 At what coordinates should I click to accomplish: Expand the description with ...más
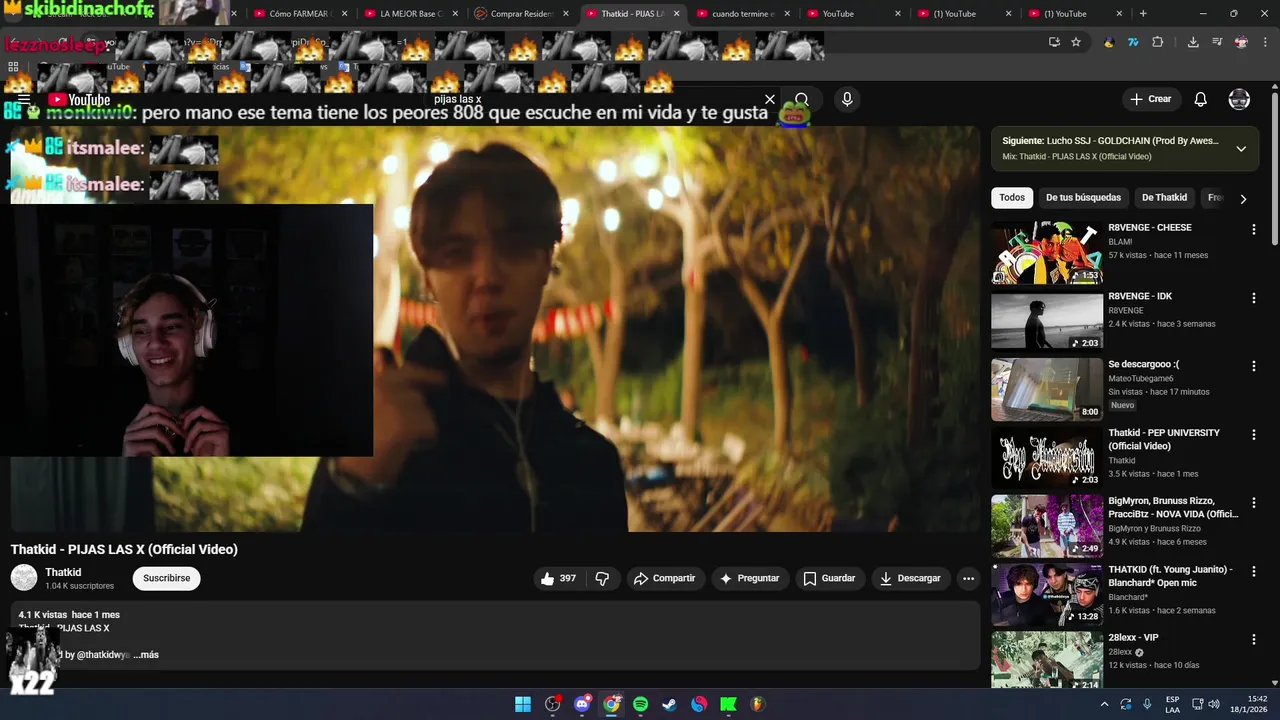coord(146,654)
